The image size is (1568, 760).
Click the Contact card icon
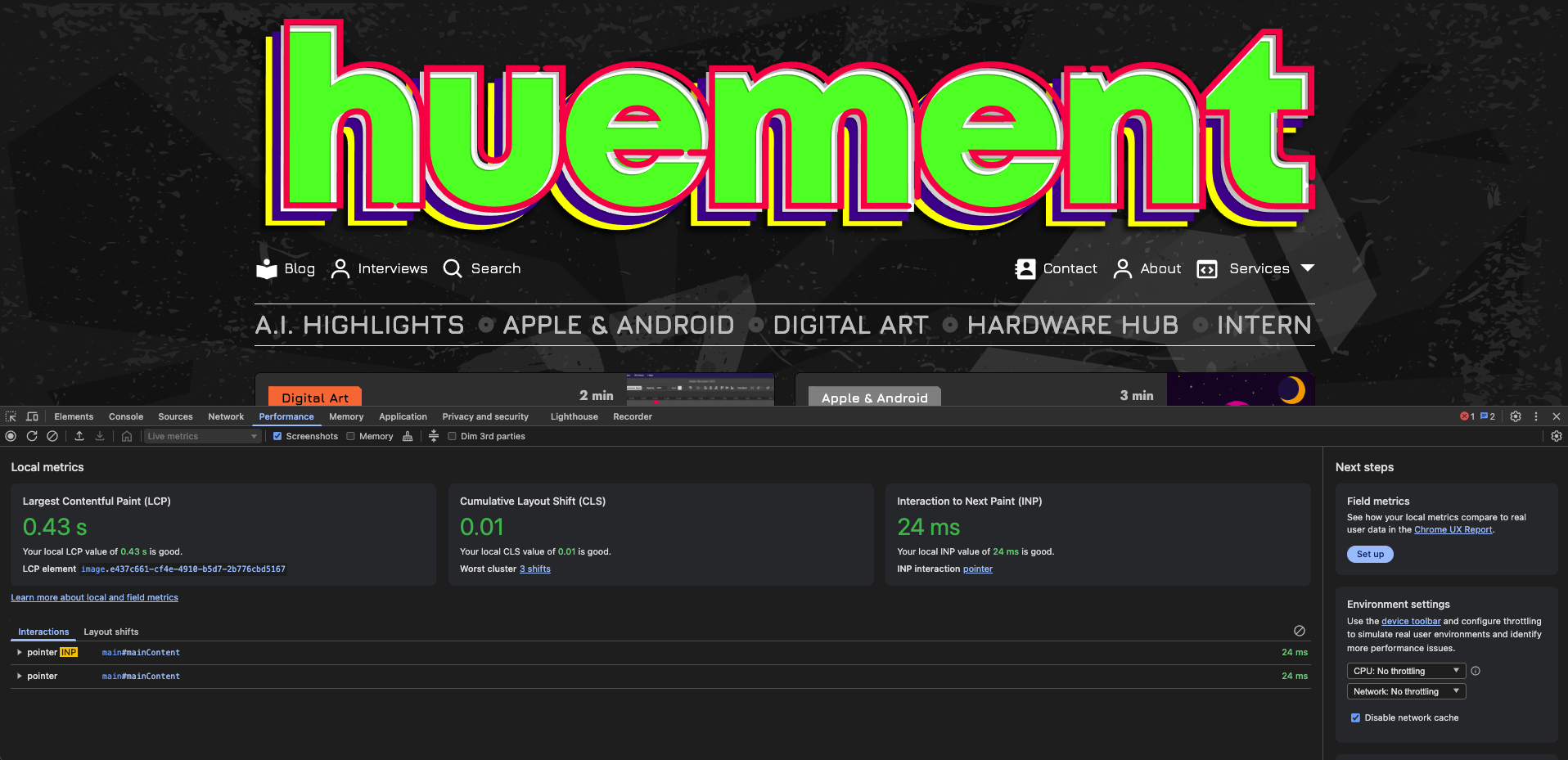pos(1025,268)
